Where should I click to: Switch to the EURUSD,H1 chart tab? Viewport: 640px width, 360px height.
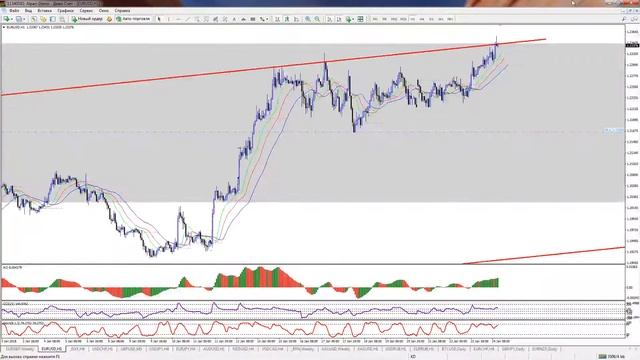52,349
